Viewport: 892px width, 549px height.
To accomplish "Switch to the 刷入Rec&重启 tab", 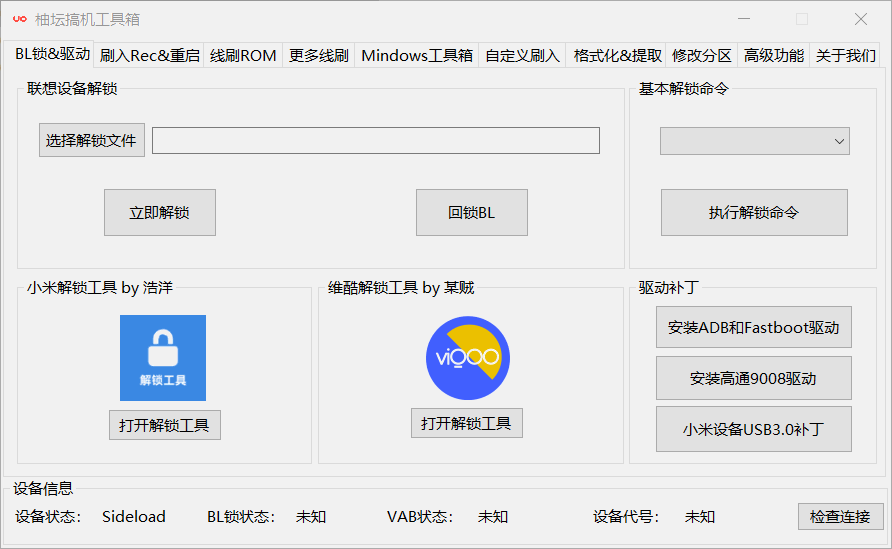I will (150, 56).
